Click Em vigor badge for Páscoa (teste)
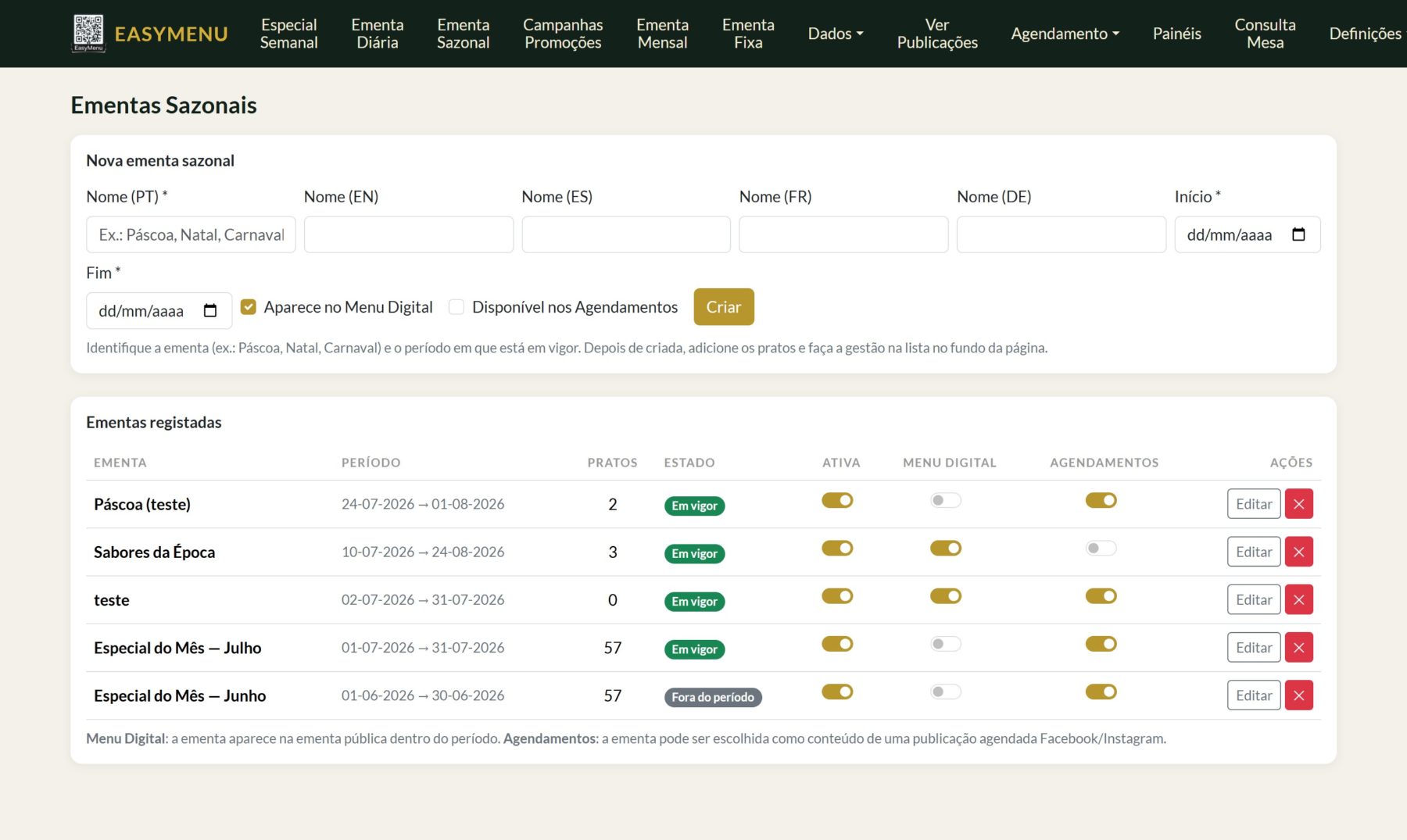 [x=694, y=506]
